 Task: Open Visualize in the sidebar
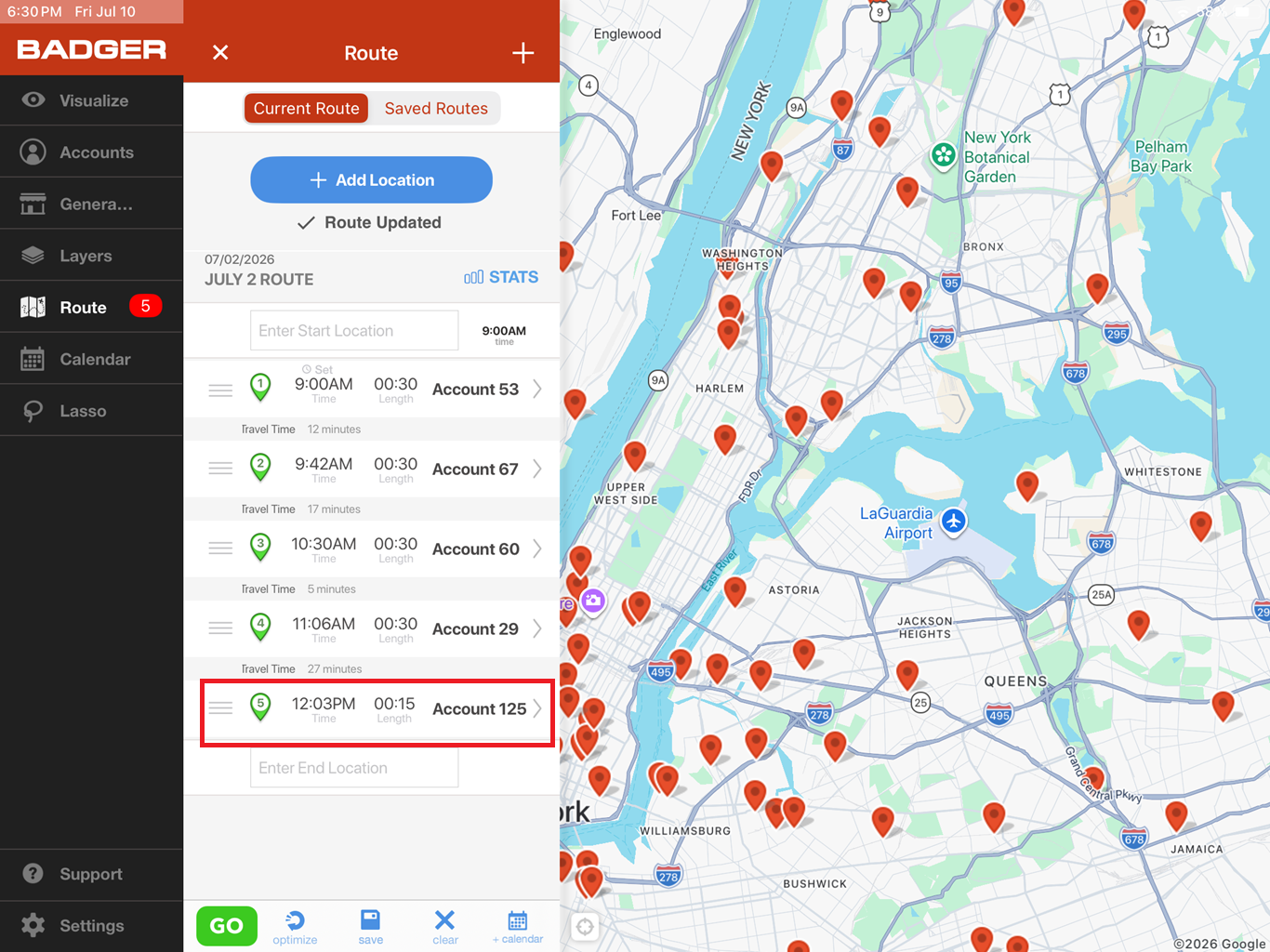tap(91, 100)
